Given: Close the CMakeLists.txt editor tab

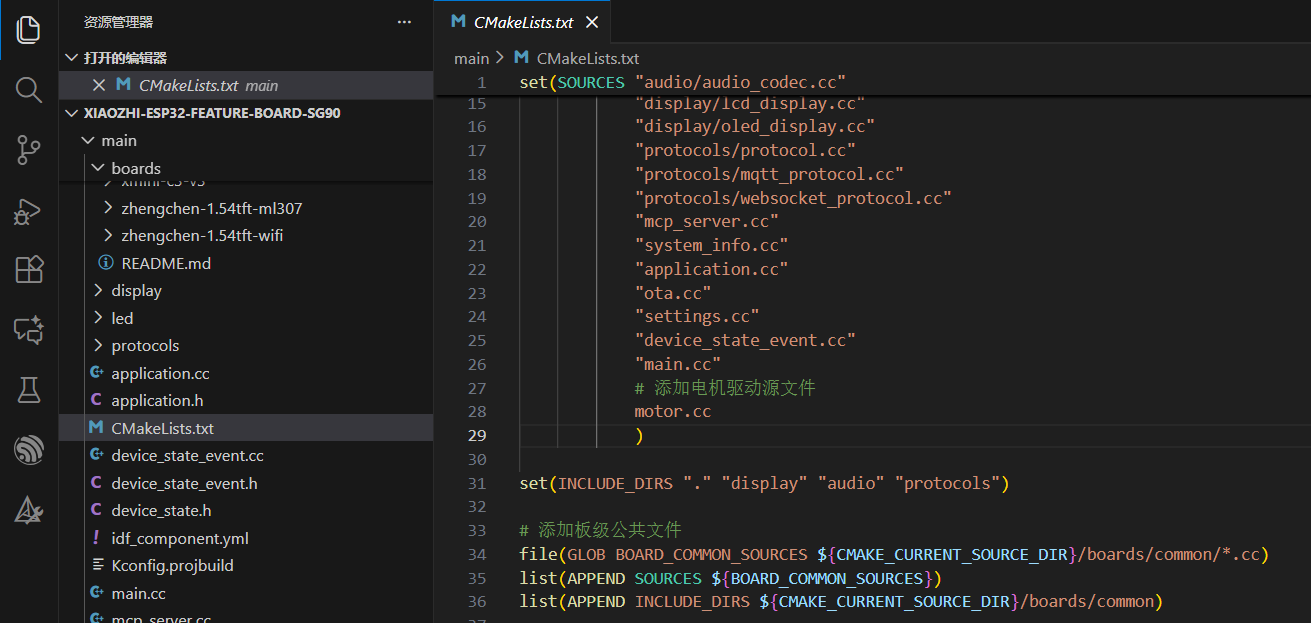Looking at the screenshot, I should [x=592, y=22].
